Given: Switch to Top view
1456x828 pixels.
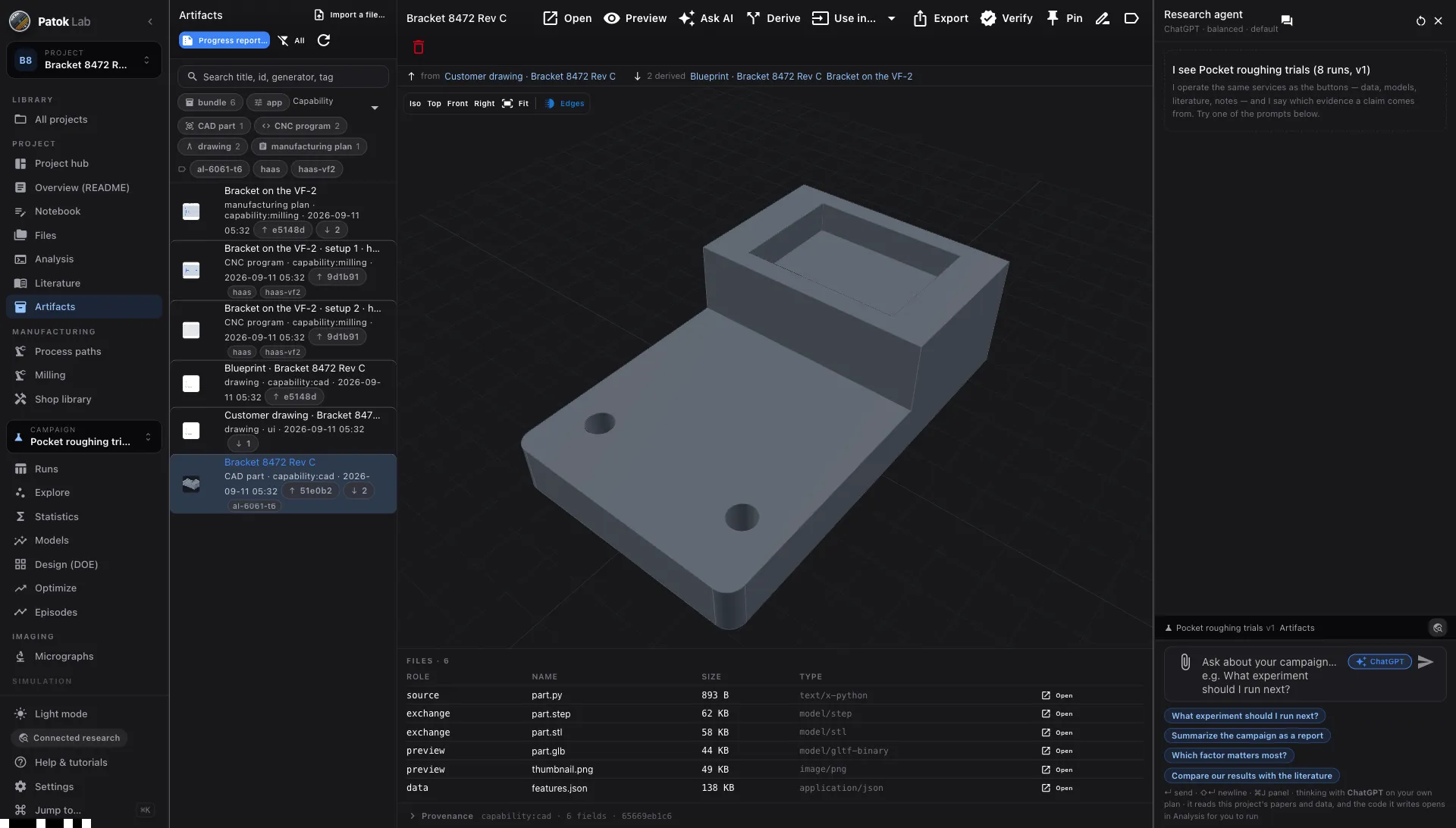Looking at the screenshot, I should tap(434, 104).
